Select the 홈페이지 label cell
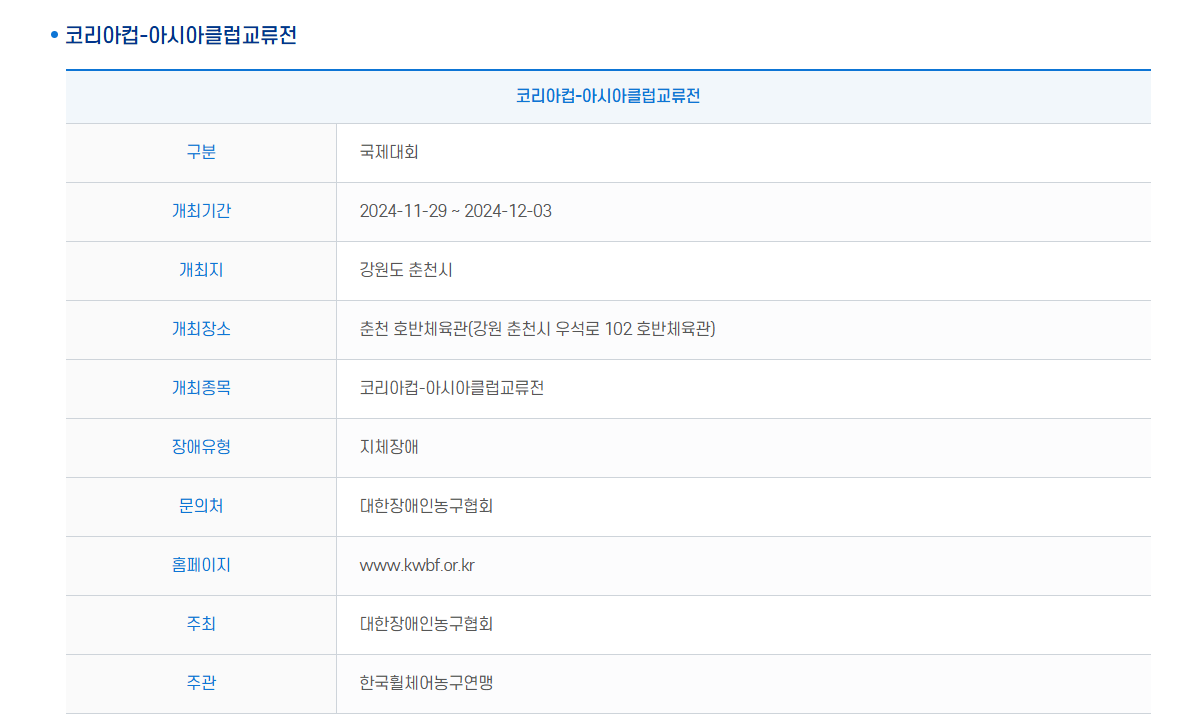This screenshot has height=719, width=1204. [x=201, y=565]
